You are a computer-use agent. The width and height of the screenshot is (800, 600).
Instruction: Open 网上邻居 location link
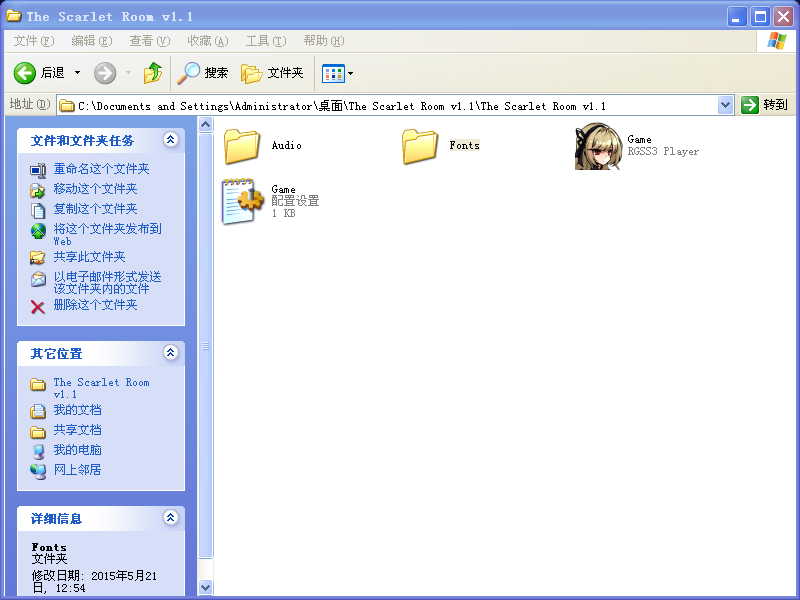click(78, 470)
